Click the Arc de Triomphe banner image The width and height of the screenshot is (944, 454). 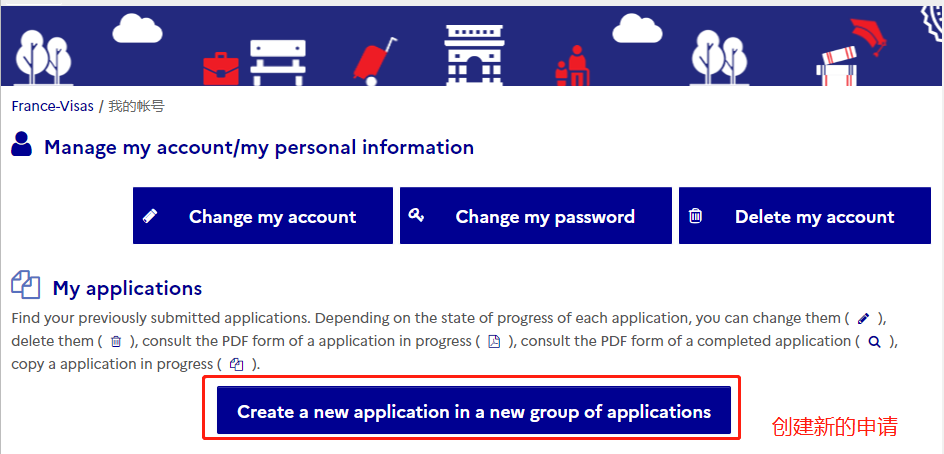click(x=474, y=55)
